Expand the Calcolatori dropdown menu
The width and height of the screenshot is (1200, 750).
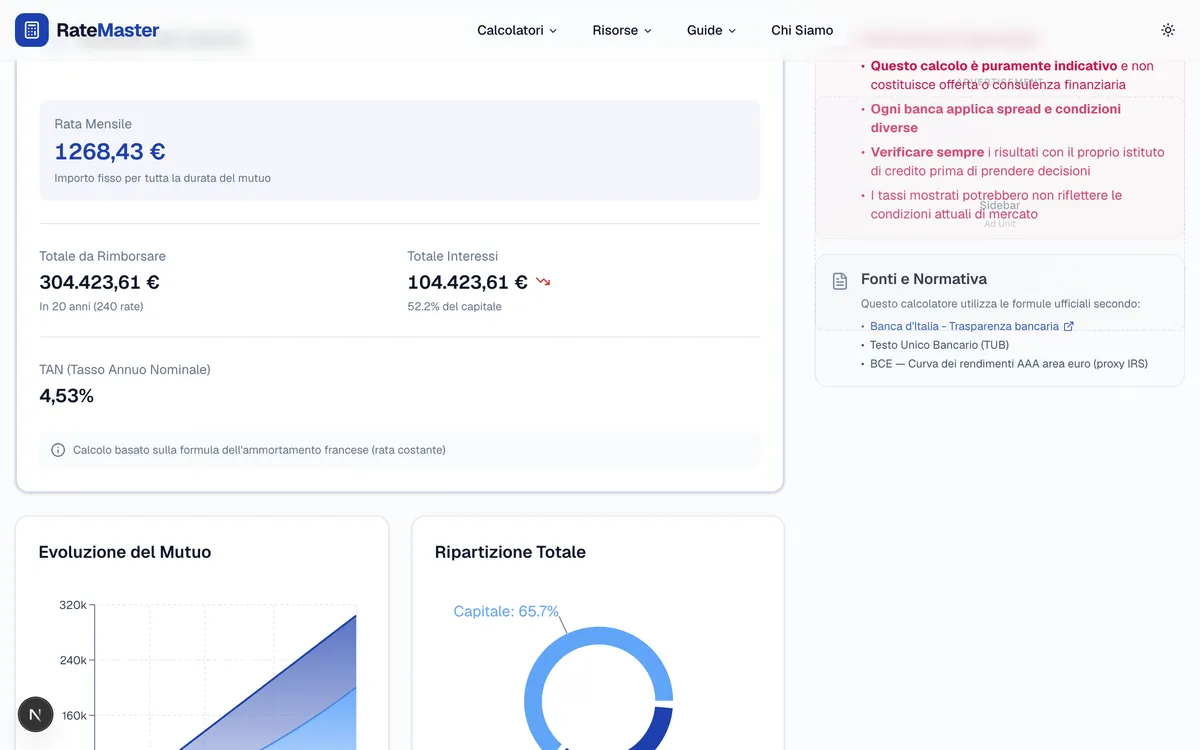[517, 30]
